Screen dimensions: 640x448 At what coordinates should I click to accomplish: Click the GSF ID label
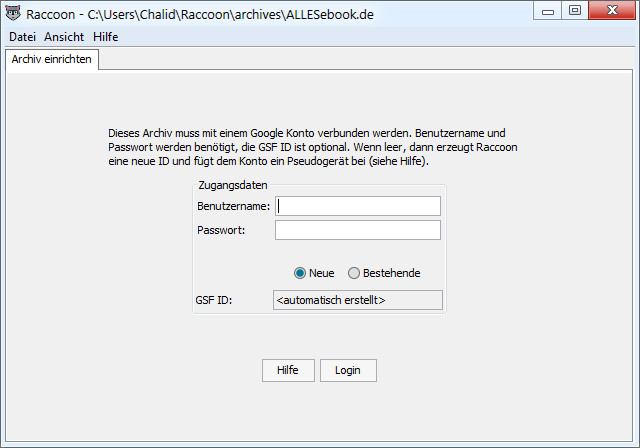coord(213,300)
